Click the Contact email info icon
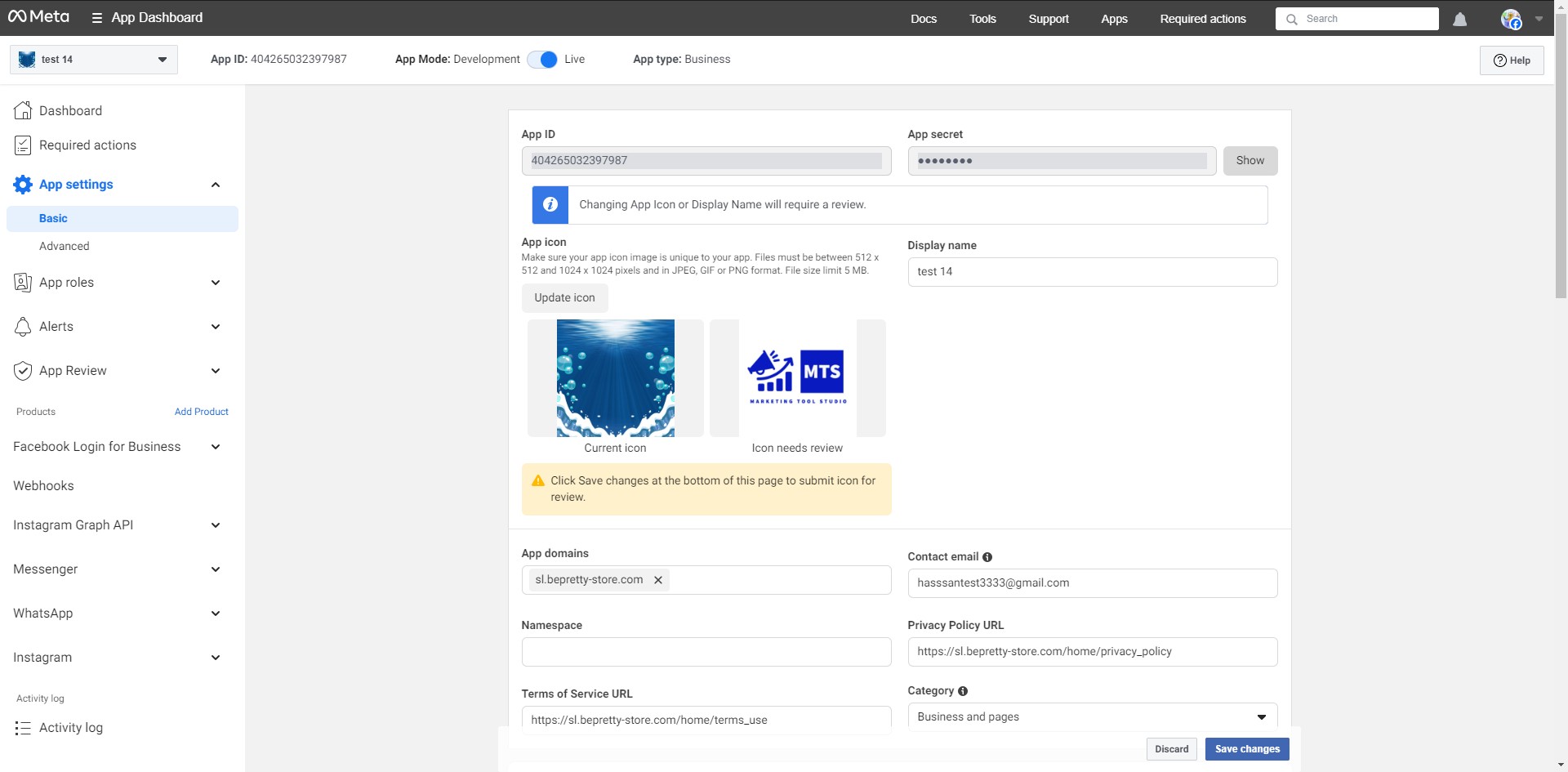The image size is (1568, 772). coord(987,557)
